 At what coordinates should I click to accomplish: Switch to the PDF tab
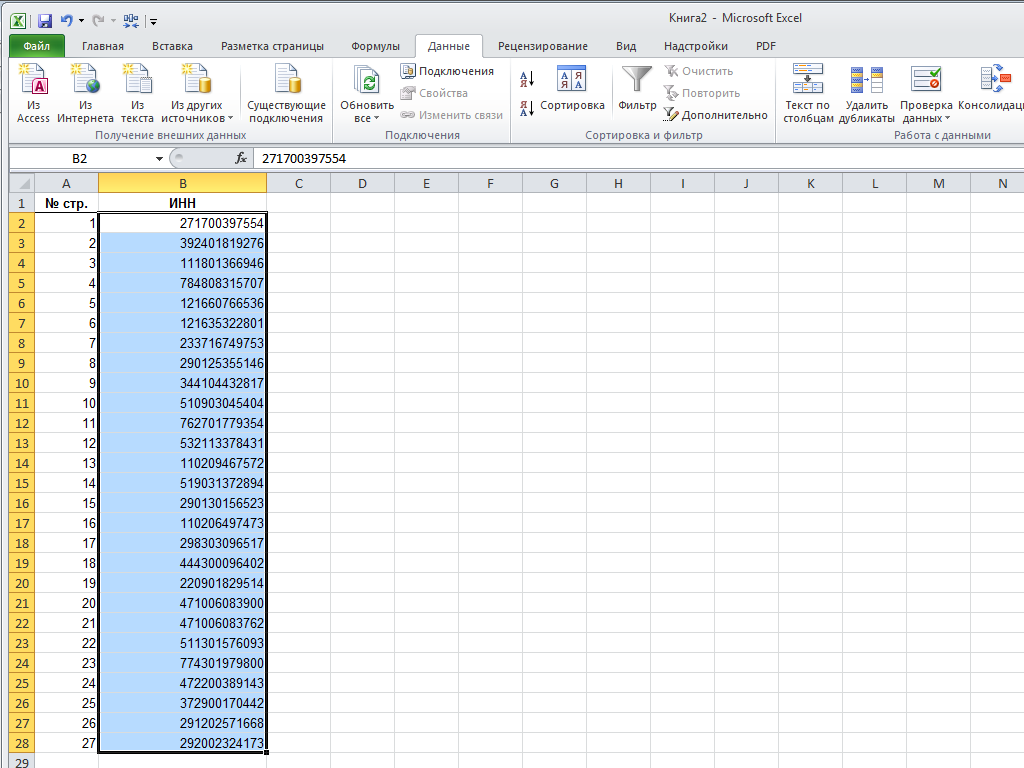point(765,46)
